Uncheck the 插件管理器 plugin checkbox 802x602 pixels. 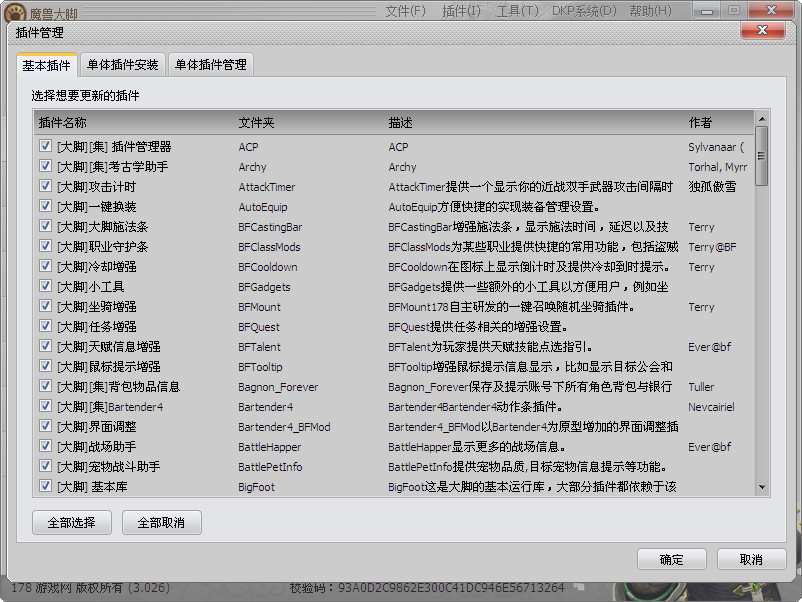click(45, 146)
